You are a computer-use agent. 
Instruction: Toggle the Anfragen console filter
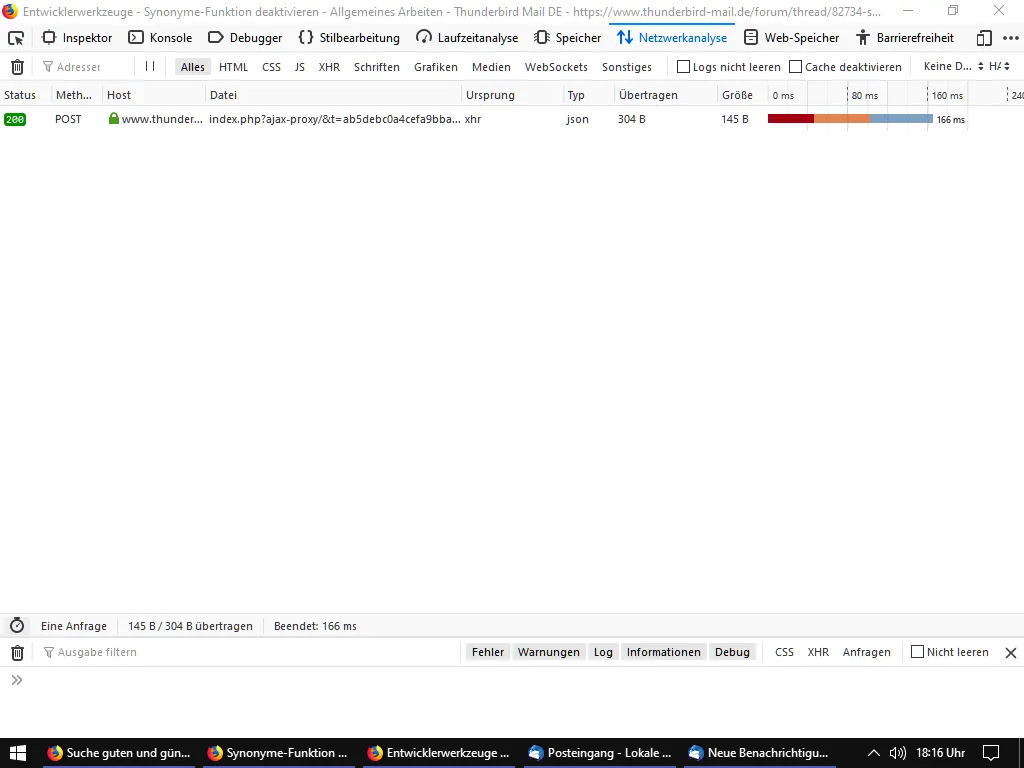point(867,652)
